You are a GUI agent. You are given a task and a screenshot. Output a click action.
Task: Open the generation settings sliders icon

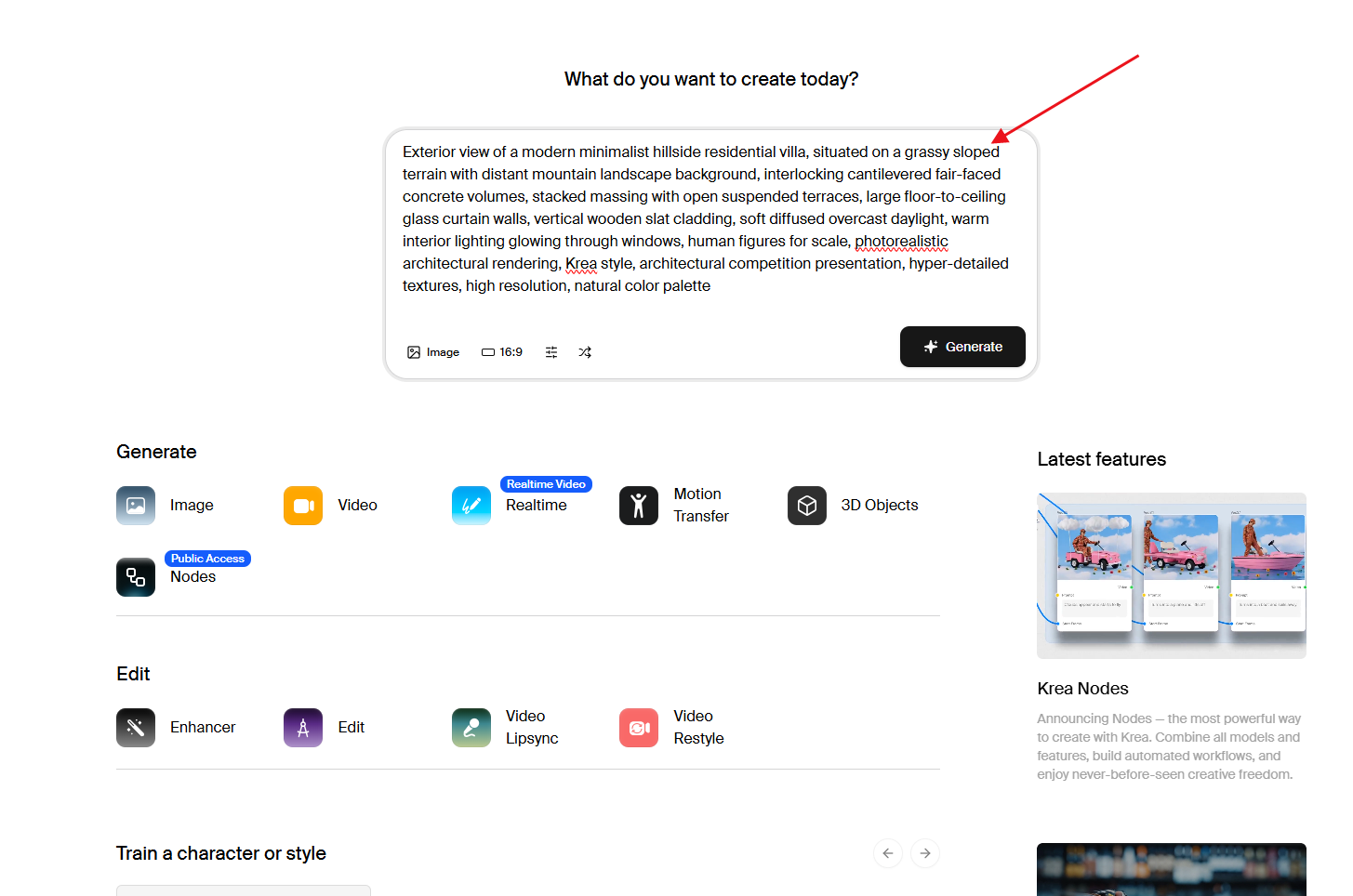pos(551,352)
